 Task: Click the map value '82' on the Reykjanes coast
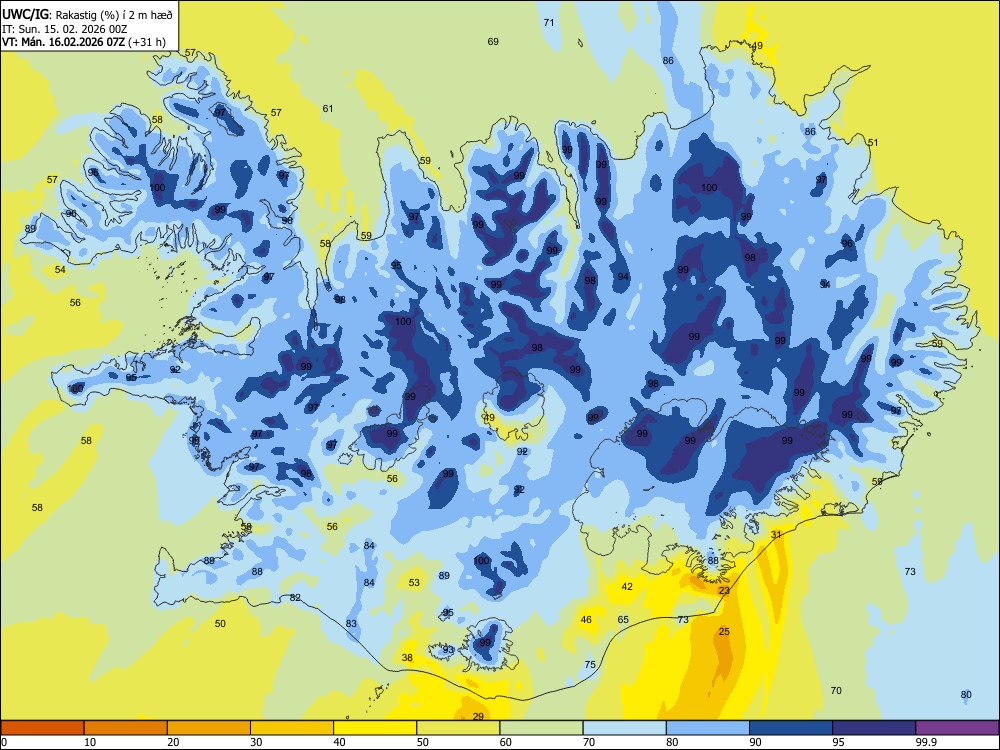[295, 598]
